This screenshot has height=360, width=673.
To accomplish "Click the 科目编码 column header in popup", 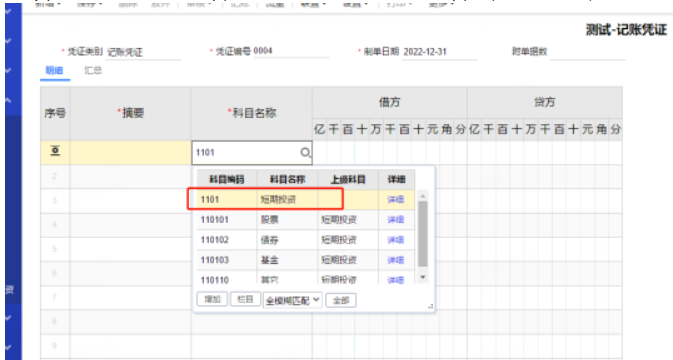I will click(x=227, y=179).
